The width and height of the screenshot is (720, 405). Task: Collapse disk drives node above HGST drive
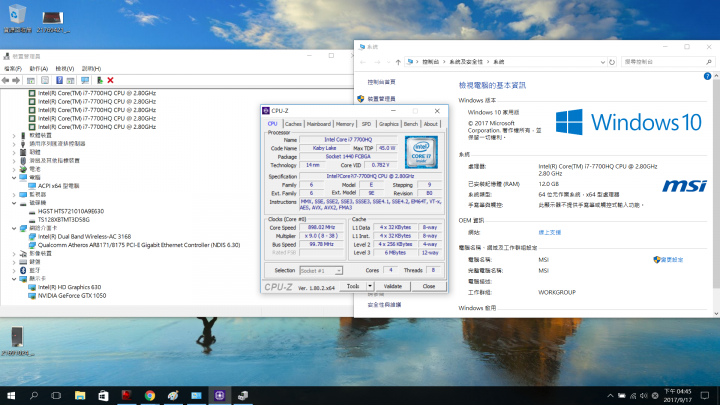click(14, 203)
